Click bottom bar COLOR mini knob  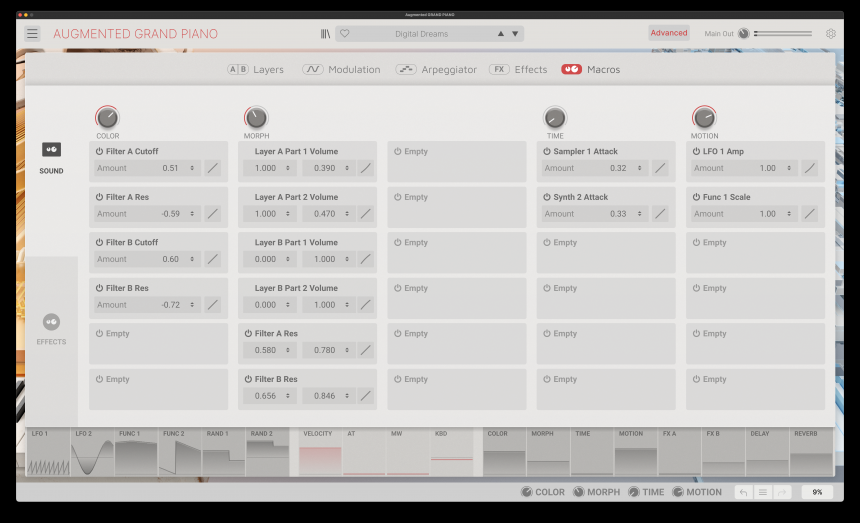pyautogui.click(x=527, y=492)
